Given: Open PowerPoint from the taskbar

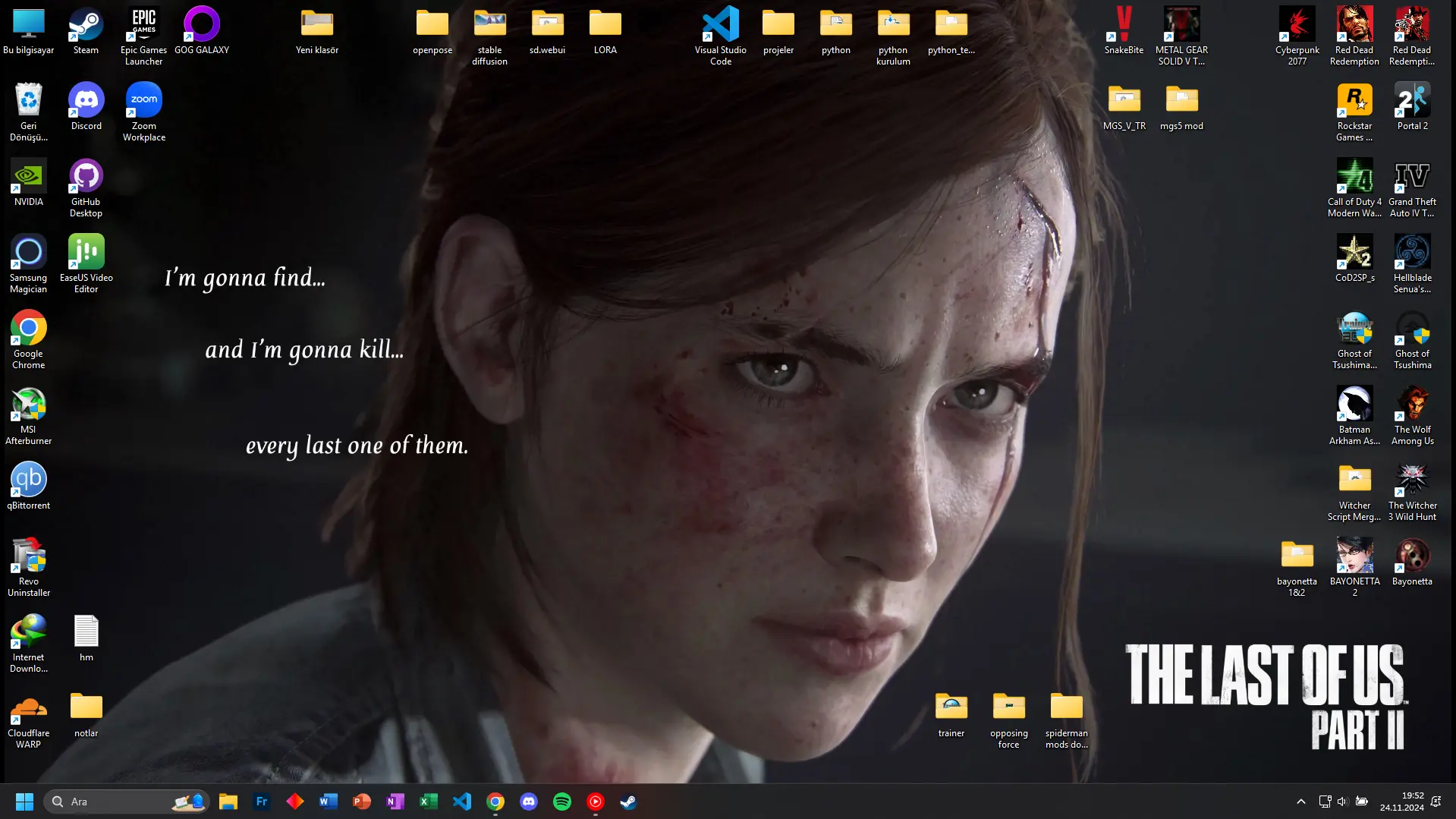Looking at the screenshot, I should [x=362, y=802].
